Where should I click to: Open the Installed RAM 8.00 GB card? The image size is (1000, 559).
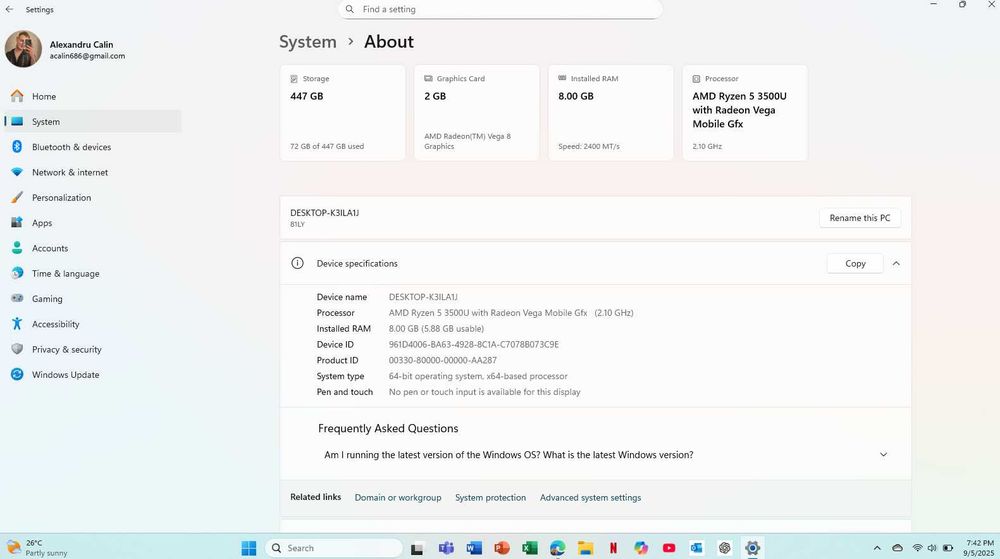coord(611,113)
